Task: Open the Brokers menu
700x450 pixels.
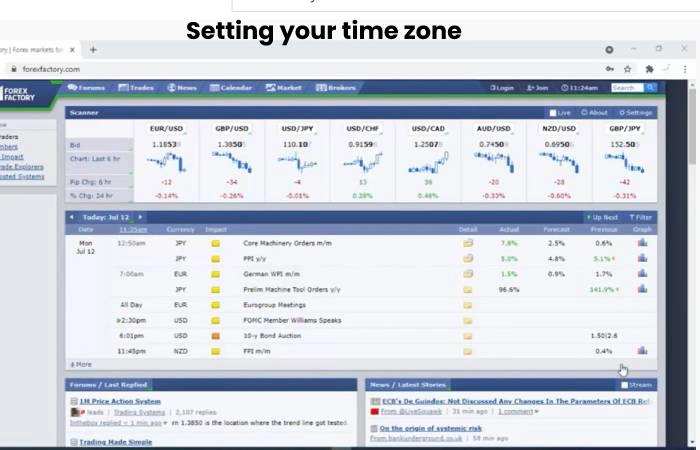Action: point(336,88)
